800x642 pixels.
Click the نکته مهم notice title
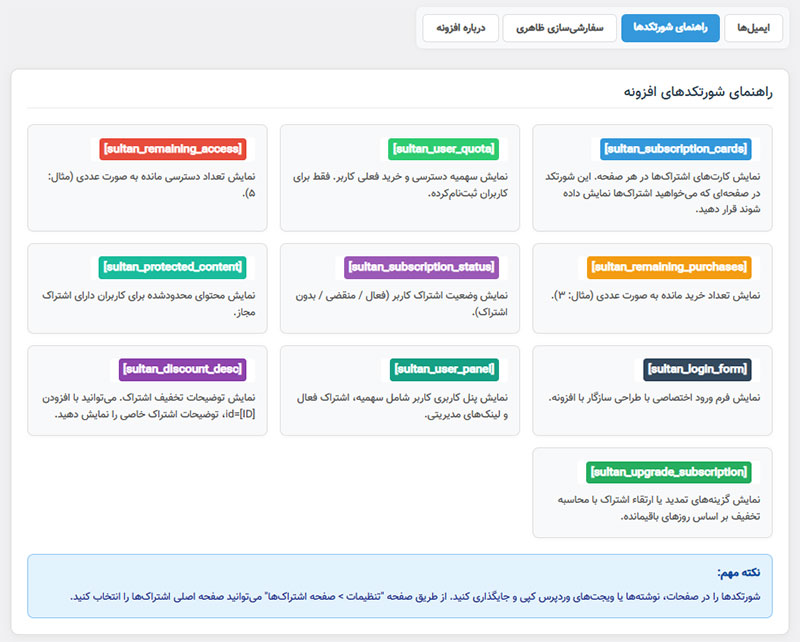[738, 573]
